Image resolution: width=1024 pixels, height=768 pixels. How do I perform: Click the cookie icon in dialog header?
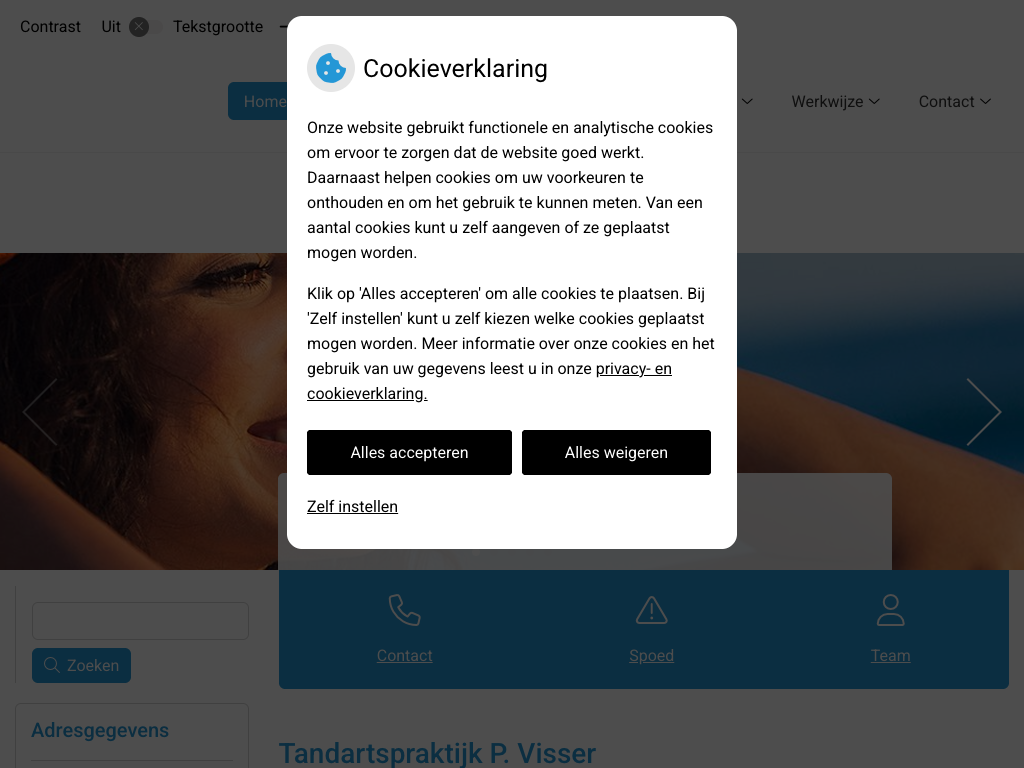(x=330, y=68)
